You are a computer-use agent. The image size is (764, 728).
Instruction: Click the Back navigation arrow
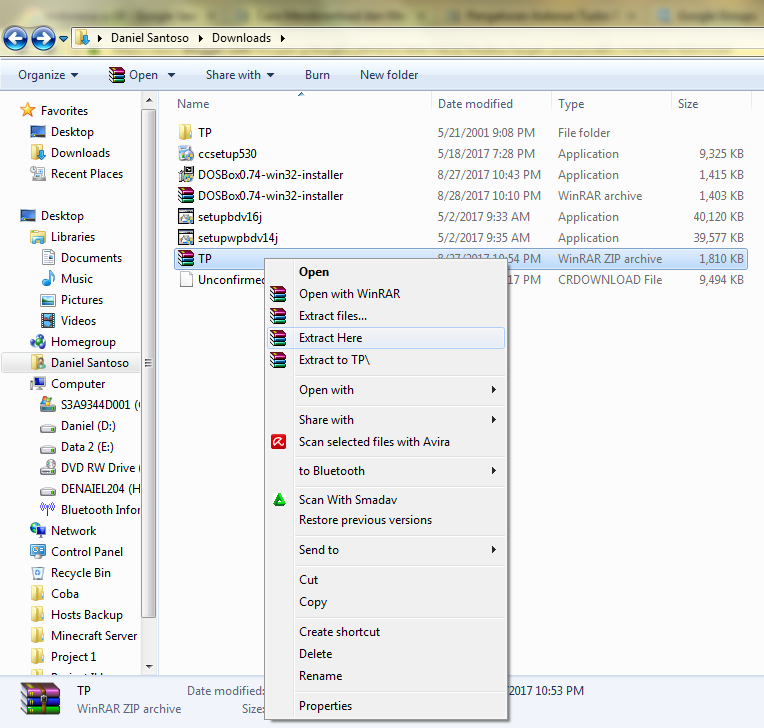click(15, 38)
